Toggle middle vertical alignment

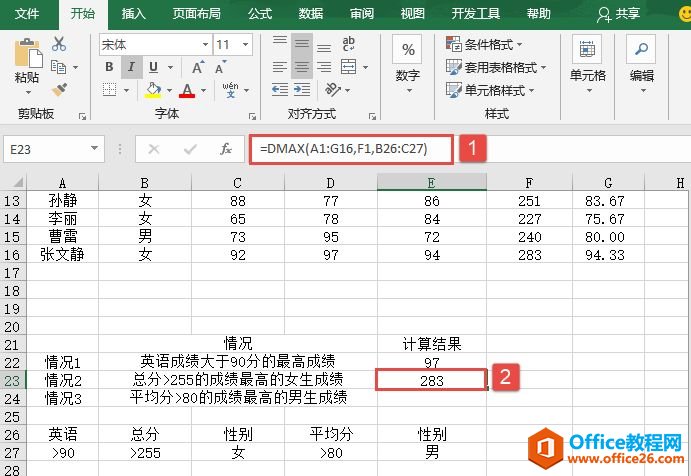tap(302, 44)
